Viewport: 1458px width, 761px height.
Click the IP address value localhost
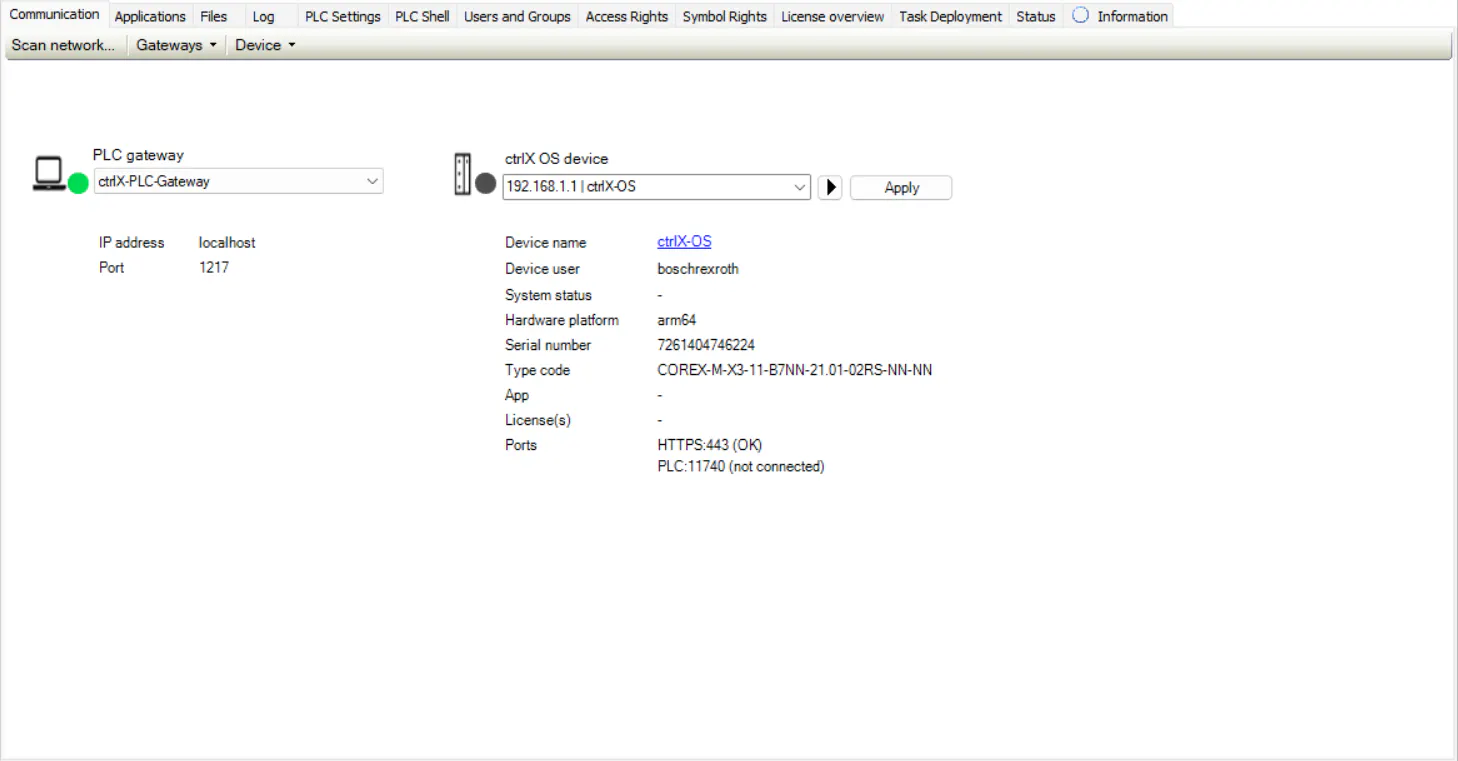[227, 243]
